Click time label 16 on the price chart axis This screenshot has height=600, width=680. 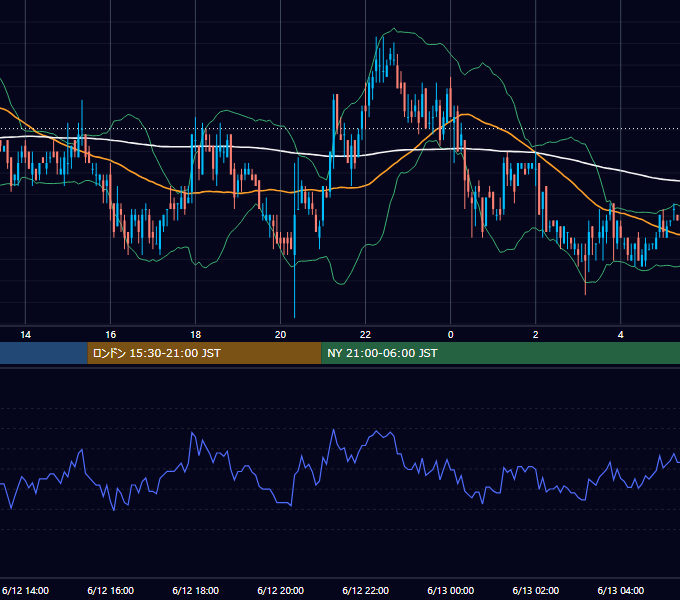coord(111,335)
